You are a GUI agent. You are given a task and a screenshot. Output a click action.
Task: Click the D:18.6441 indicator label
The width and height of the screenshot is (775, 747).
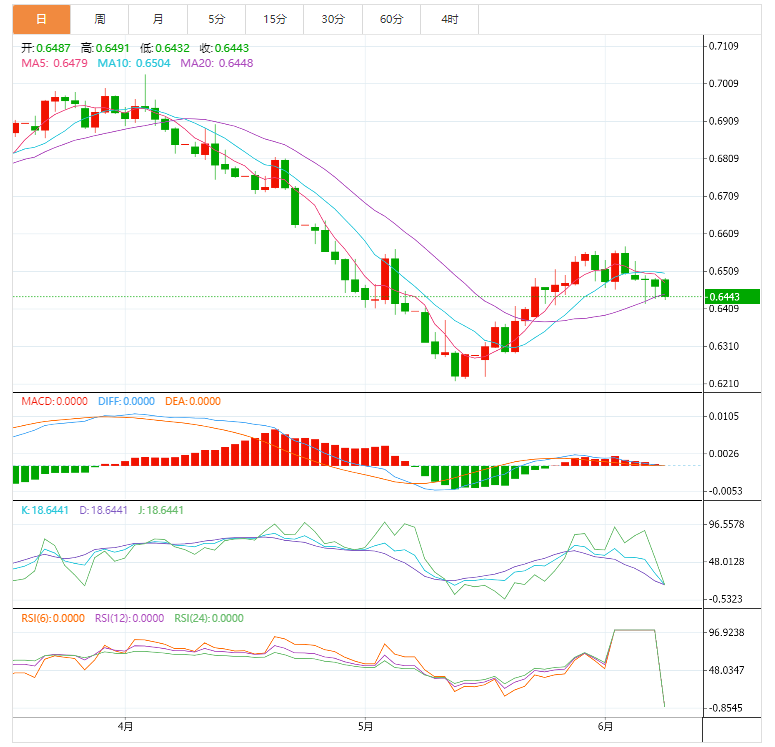[x=103, y=510]
